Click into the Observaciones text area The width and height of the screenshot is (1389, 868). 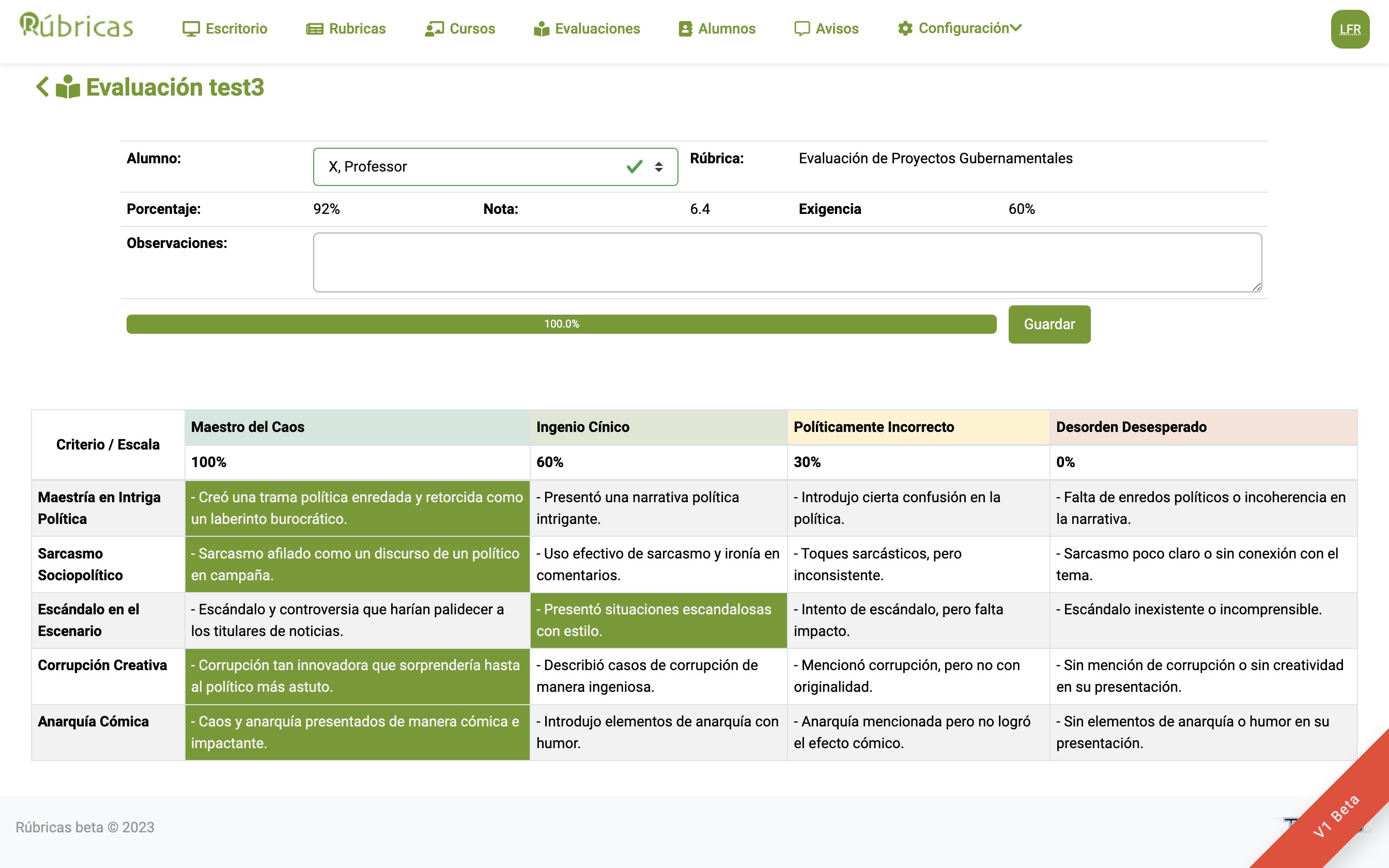pyautogui.click(x=786, y=262)
